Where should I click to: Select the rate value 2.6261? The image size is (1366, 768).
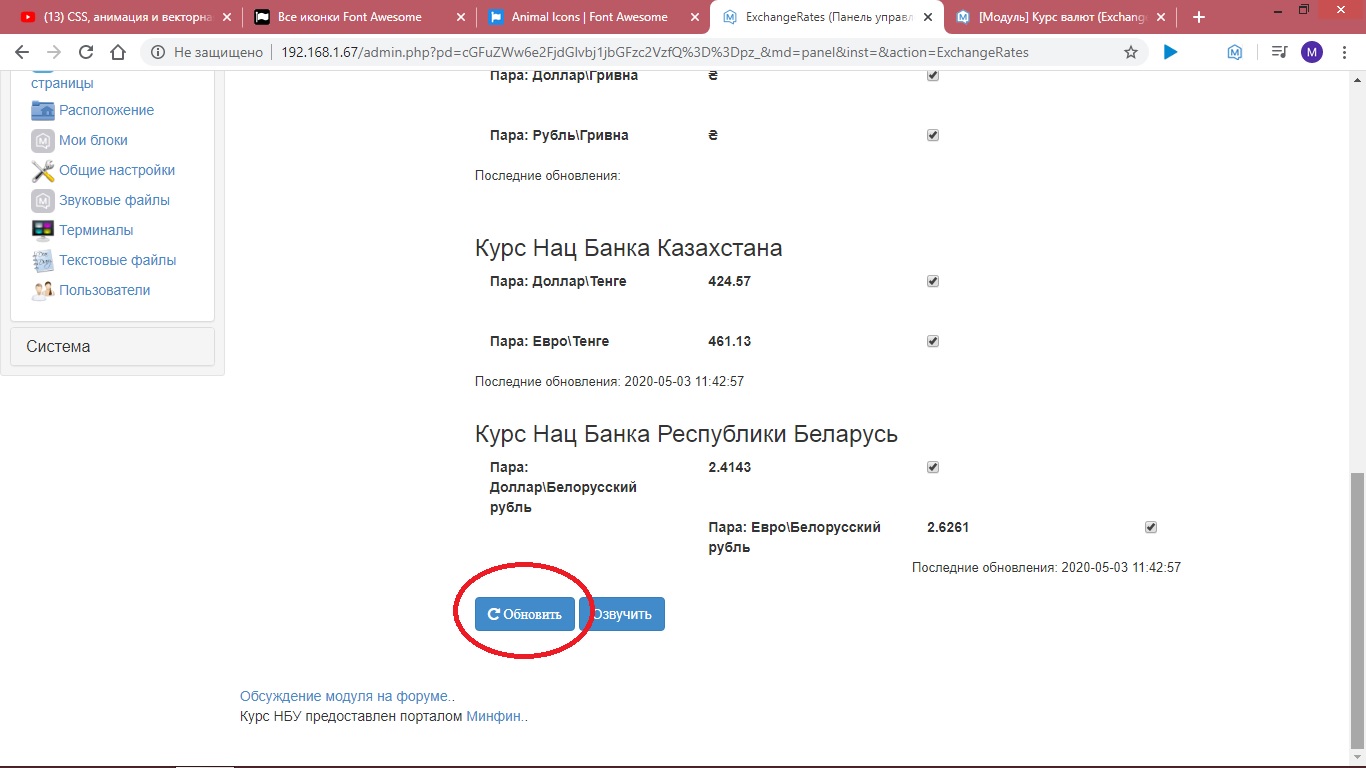click(x=948, y=527)
